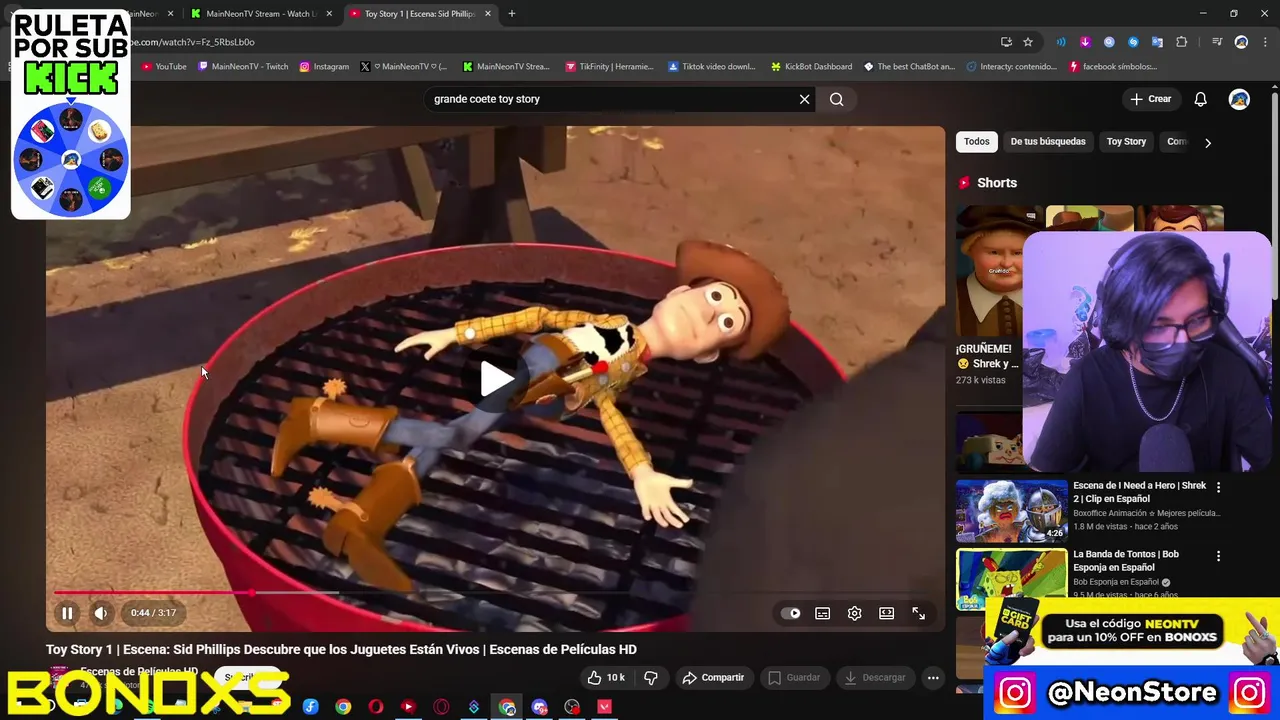
Task: Open the 'Interacty: contenido' bookmark
Action: (1011, 67)
